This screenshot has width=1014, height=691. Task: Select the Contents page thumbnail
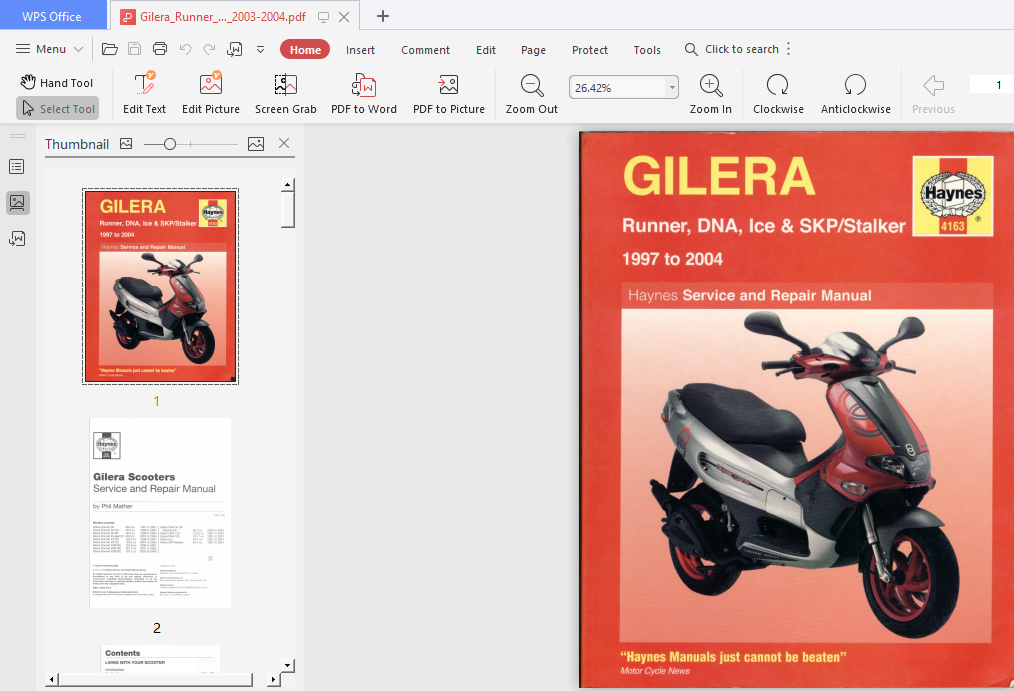click(160, 659)
